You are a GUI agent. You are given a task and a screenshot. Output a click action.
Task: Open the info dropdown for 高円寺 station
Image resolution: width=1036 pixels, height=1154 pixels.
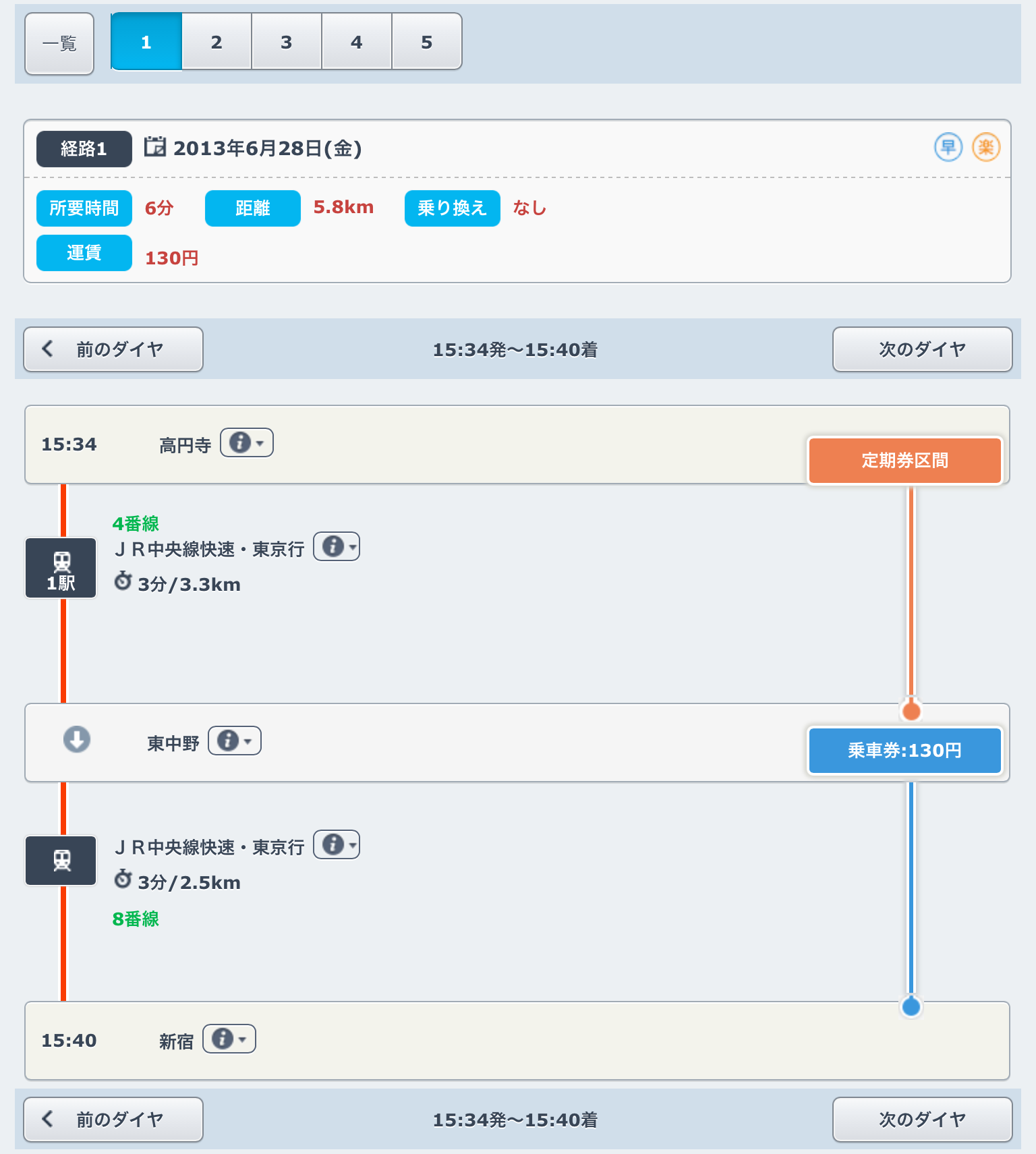tap(247, 443)
